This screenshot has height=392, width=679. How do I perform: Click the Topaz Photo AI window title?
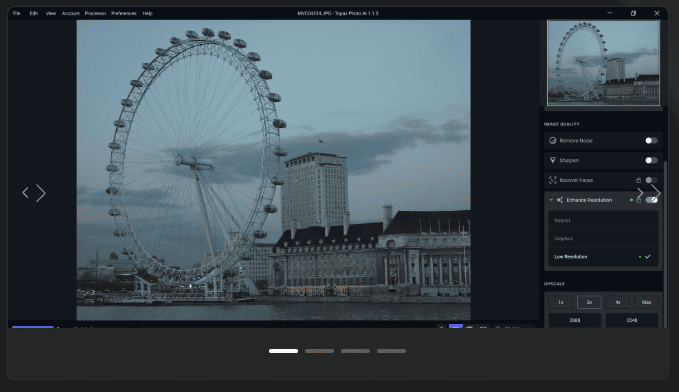point(338,13)
